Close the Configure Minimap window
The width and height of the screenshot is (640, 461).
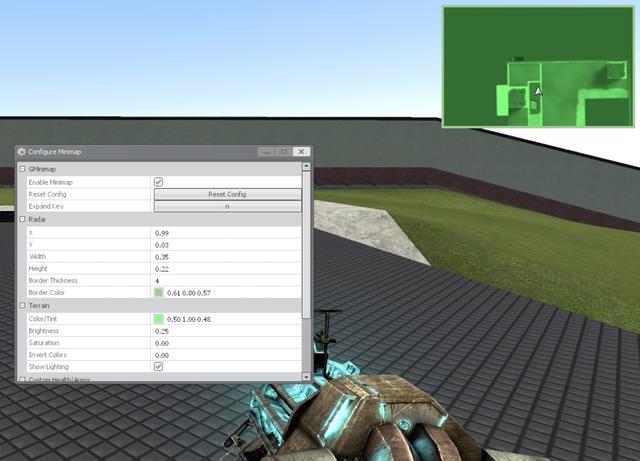[302, 152]
